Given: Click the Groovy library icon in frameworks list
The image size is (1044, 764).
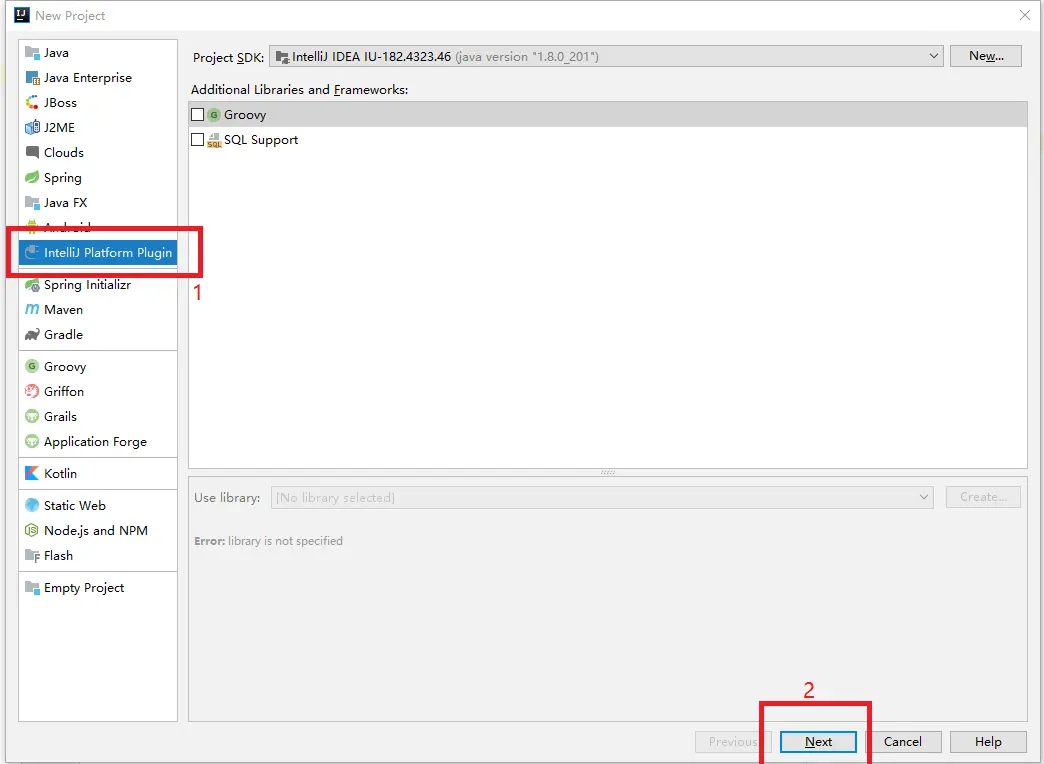Looking at the screenshot, I should pyautogui.click(x=214, y=115).
